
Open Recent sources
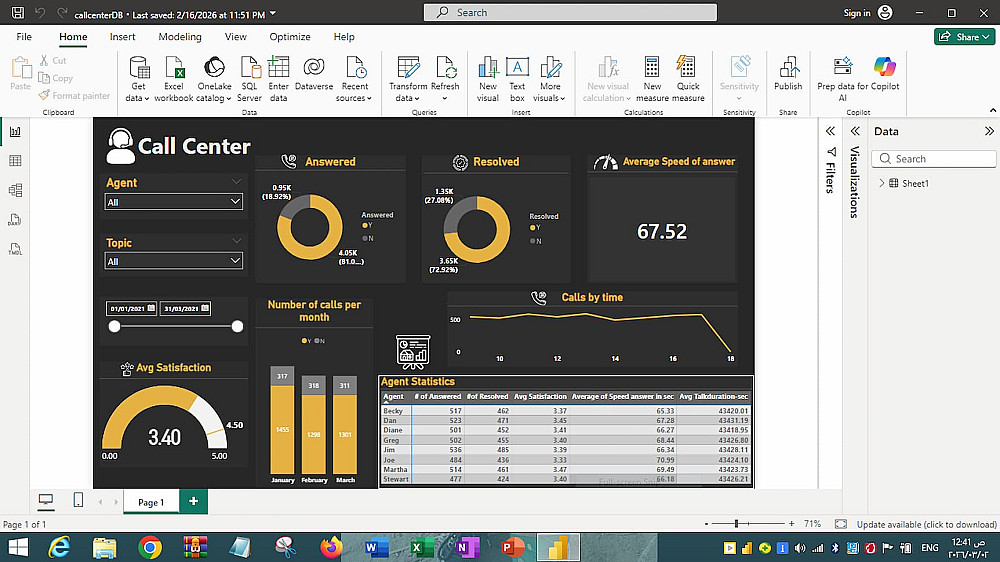pos(355,78)
